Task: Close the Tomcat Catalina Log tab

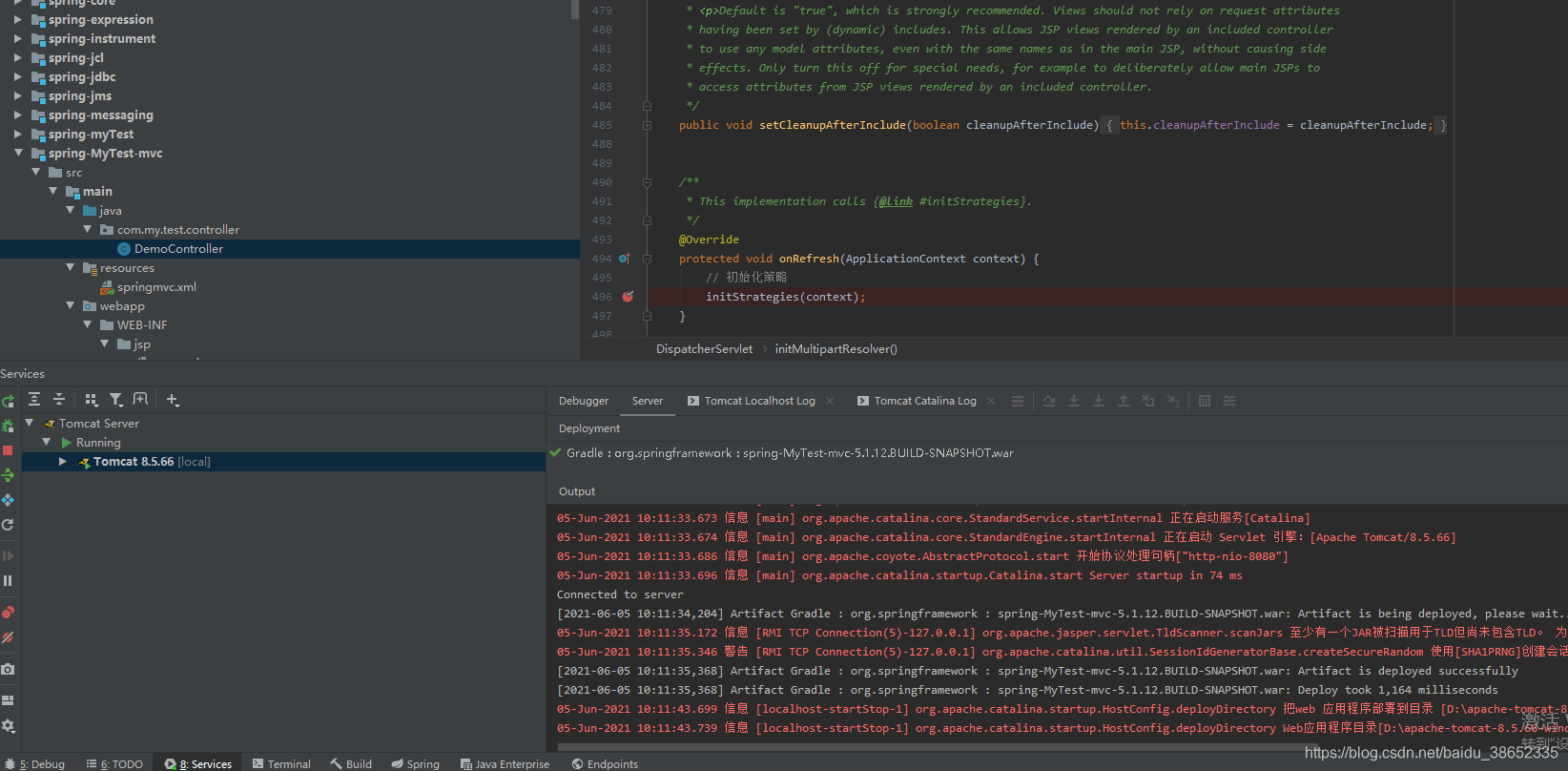Action: pyautogui.click(x=991, y=401)
